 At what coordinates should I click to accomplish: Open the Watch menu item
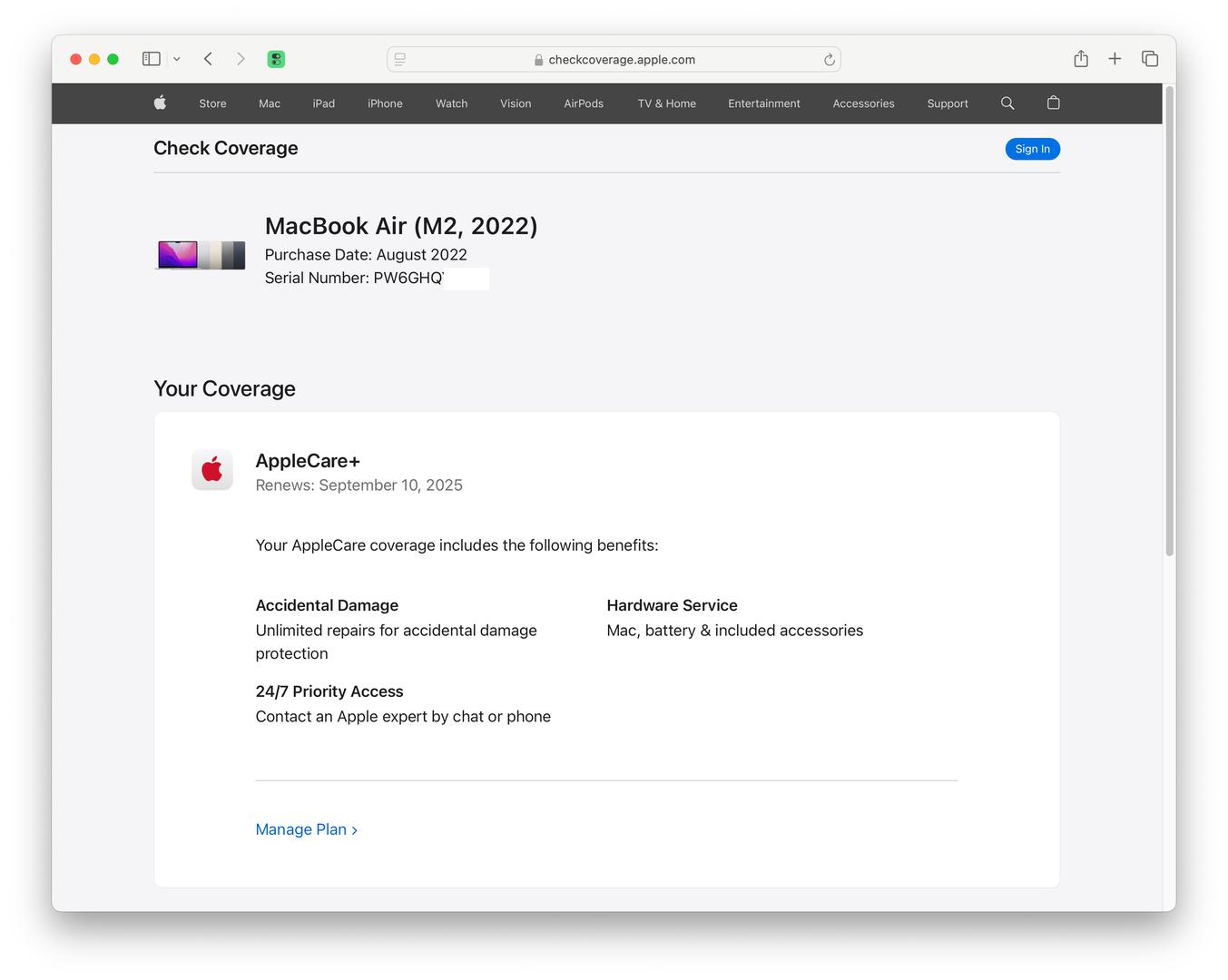coord(451,103)
